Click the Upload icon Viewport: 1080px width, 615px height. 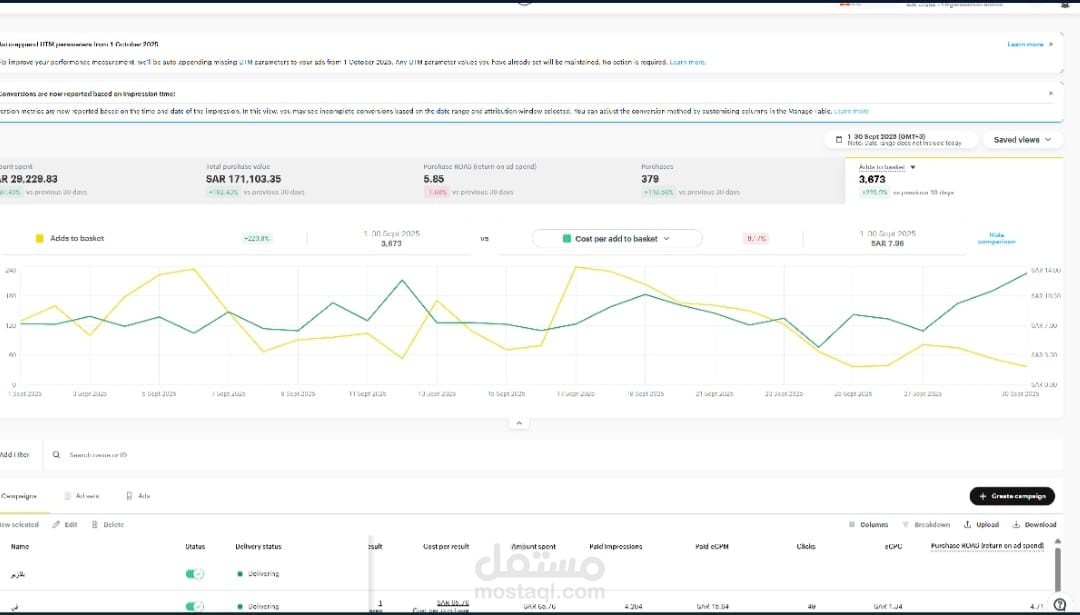[x=968, y=525]
